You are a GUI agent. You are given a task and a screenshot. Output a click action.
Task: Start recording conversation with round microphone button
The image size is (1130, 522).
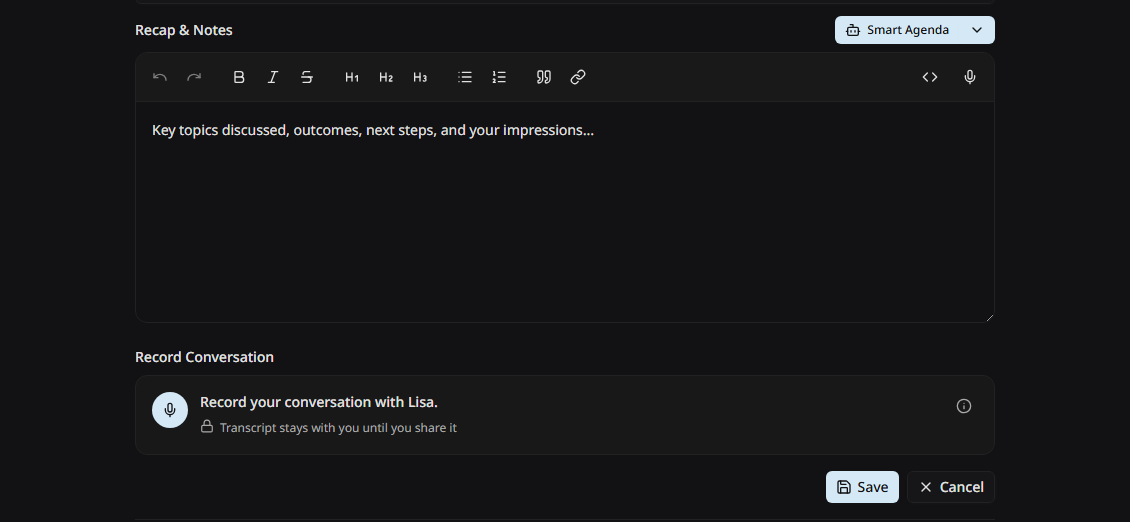[x=170, y=410]
